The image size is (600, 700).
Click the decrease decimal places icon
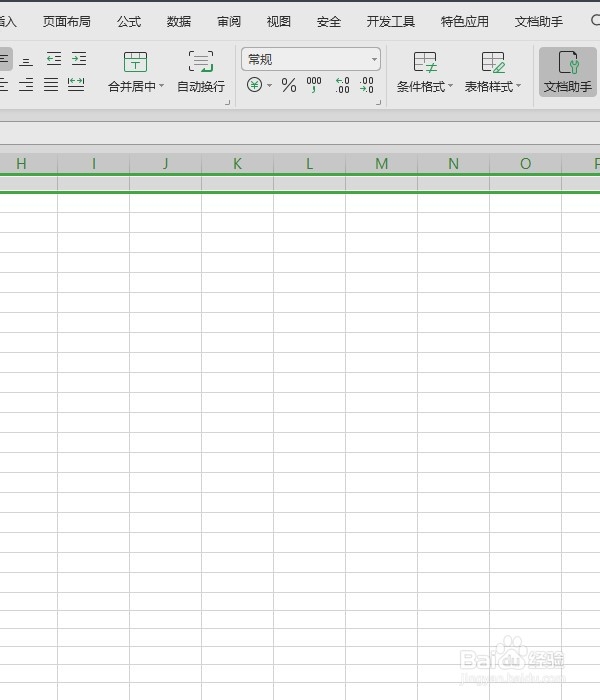(x=367, y=84)
